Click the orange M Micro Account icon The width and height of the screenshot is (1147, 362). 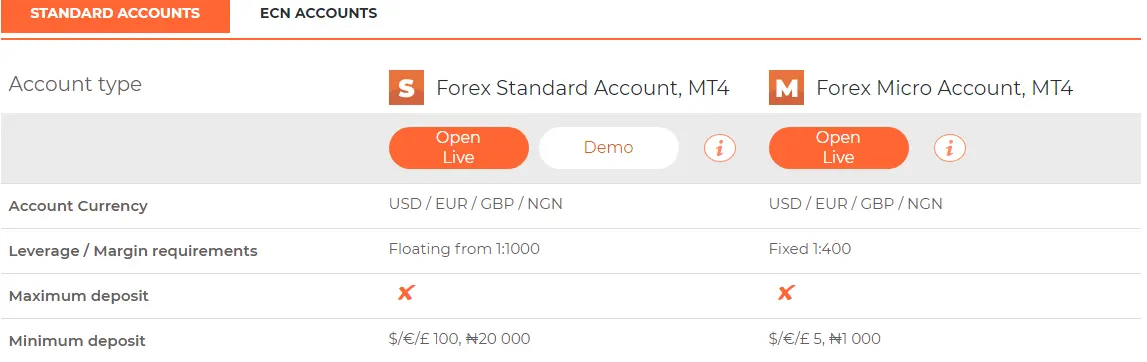pyautogui.click(x=786, y=88)
